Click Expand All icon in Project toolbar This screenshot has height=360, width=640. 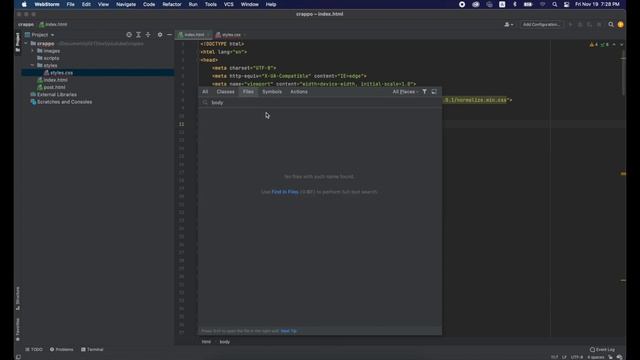(138, 35)
